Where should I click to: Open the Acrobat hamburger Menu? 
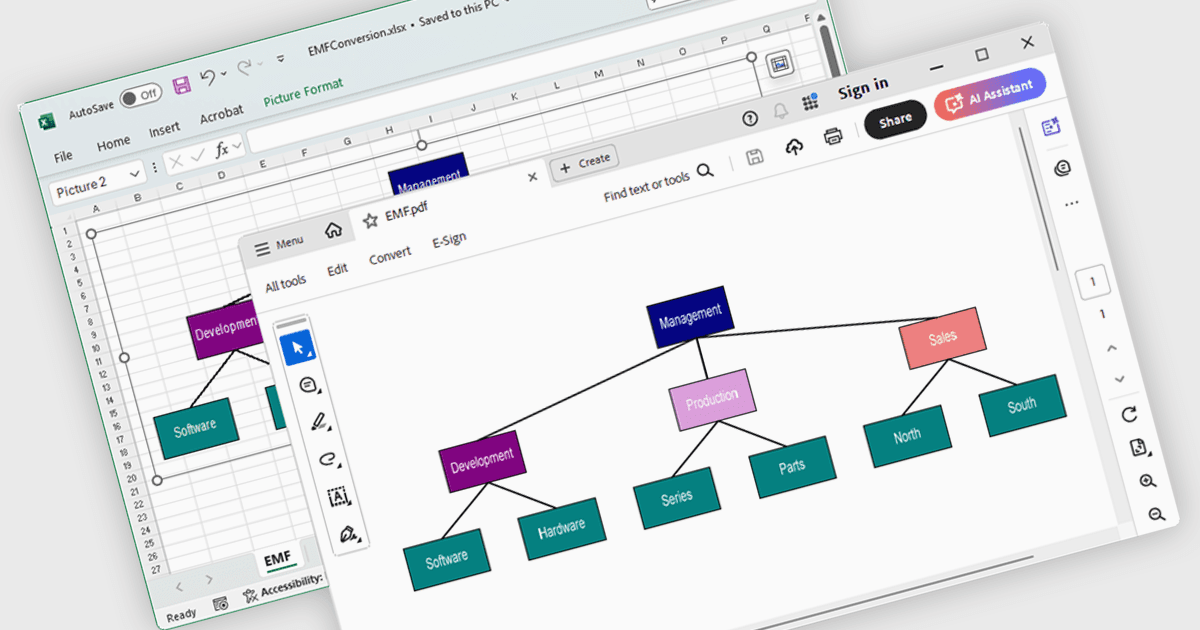click(279, 245)
